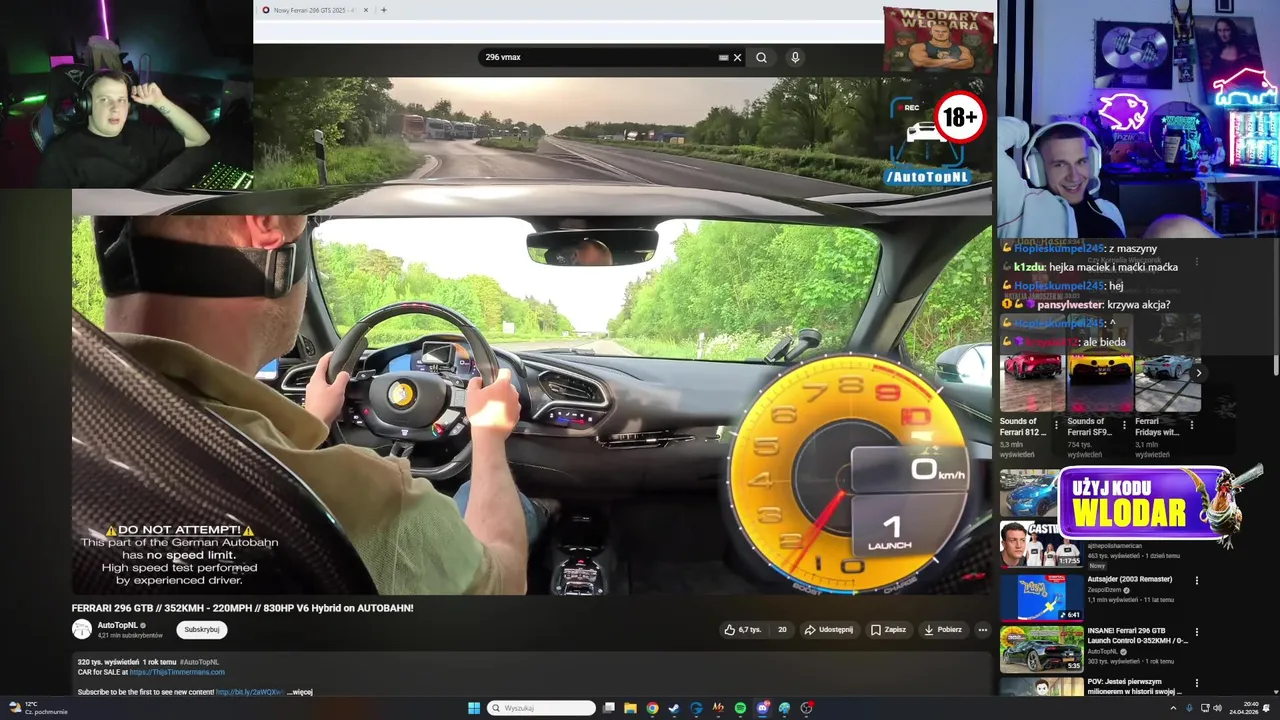Screen dimensions: 1280x720
Task: Click the 'Włodary Wecwara' logo overlay
Action: point(938,40)
